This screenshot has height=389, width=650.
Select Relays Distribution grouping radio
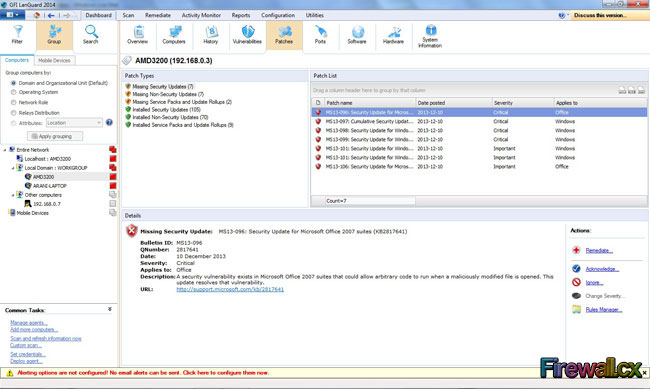point(13,113)
